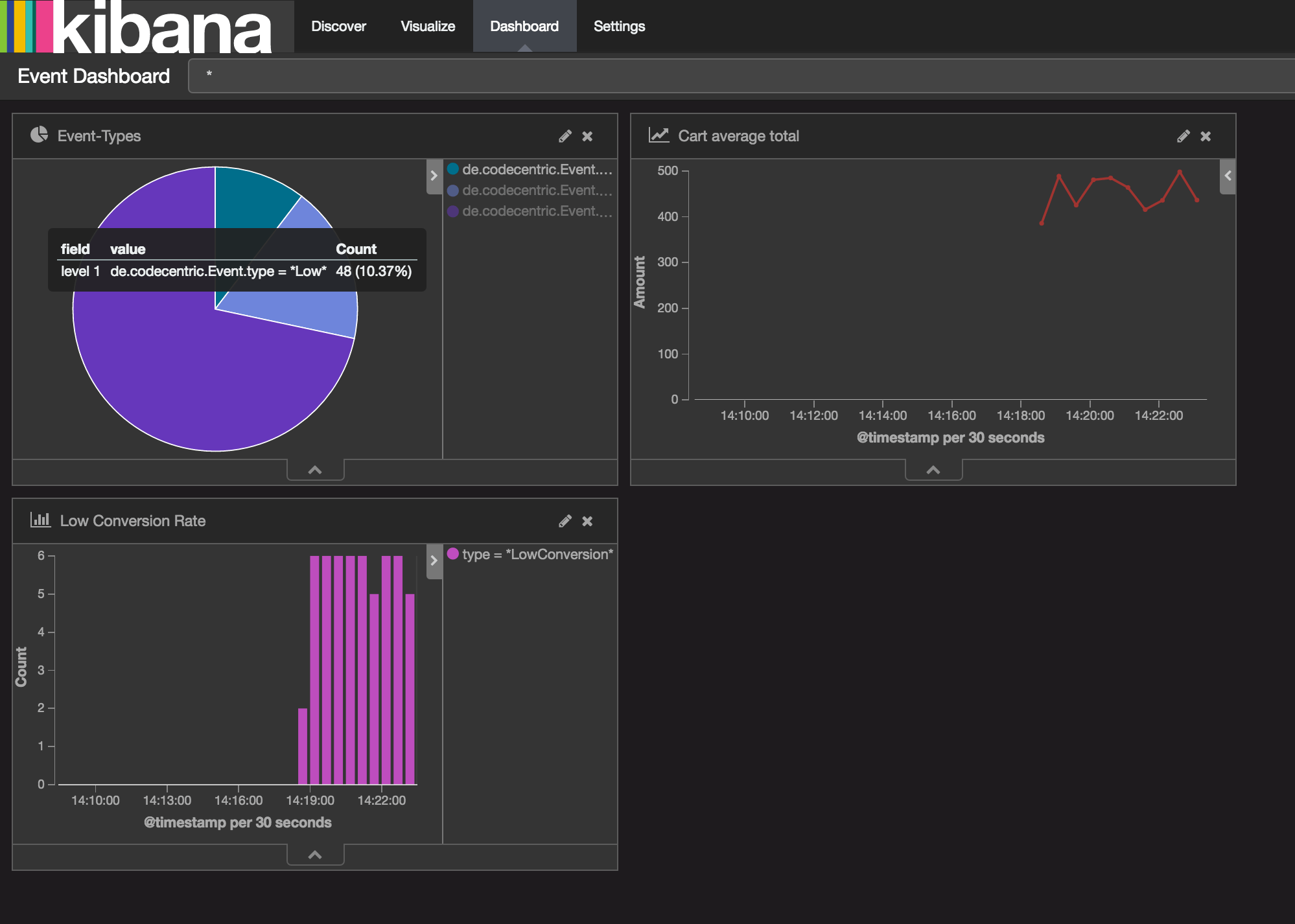Toggle the third de.codecentric.Event legend entry

(537, 211)
